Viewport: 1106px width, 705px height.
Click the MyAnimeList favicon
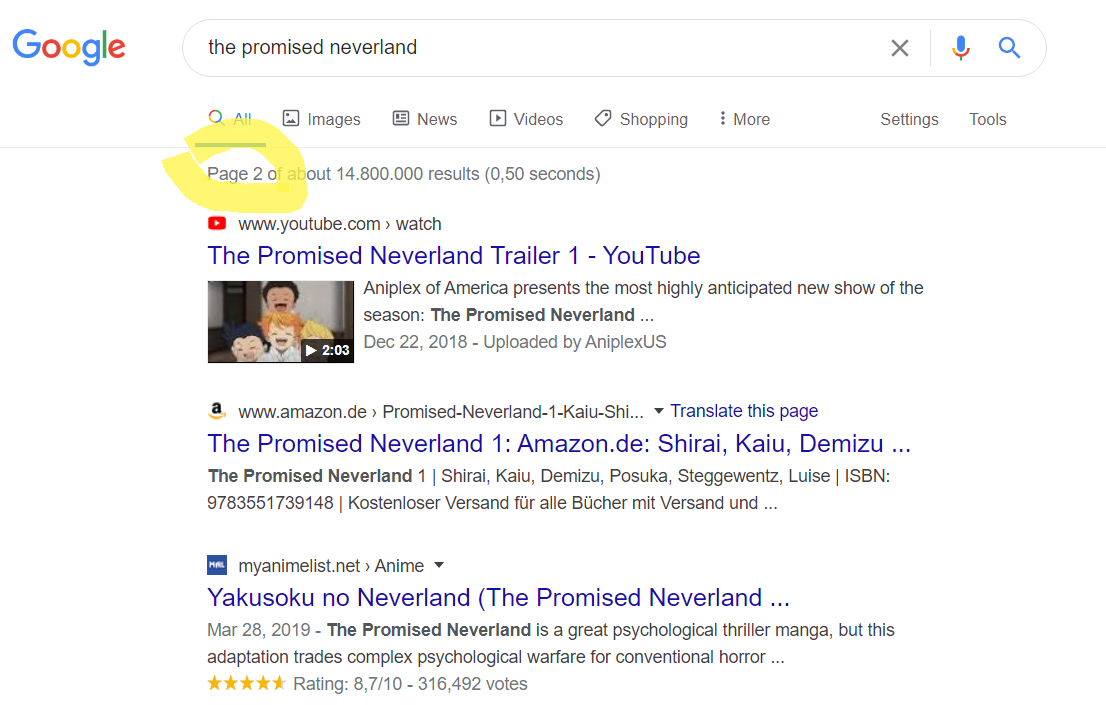pos(217,565)
